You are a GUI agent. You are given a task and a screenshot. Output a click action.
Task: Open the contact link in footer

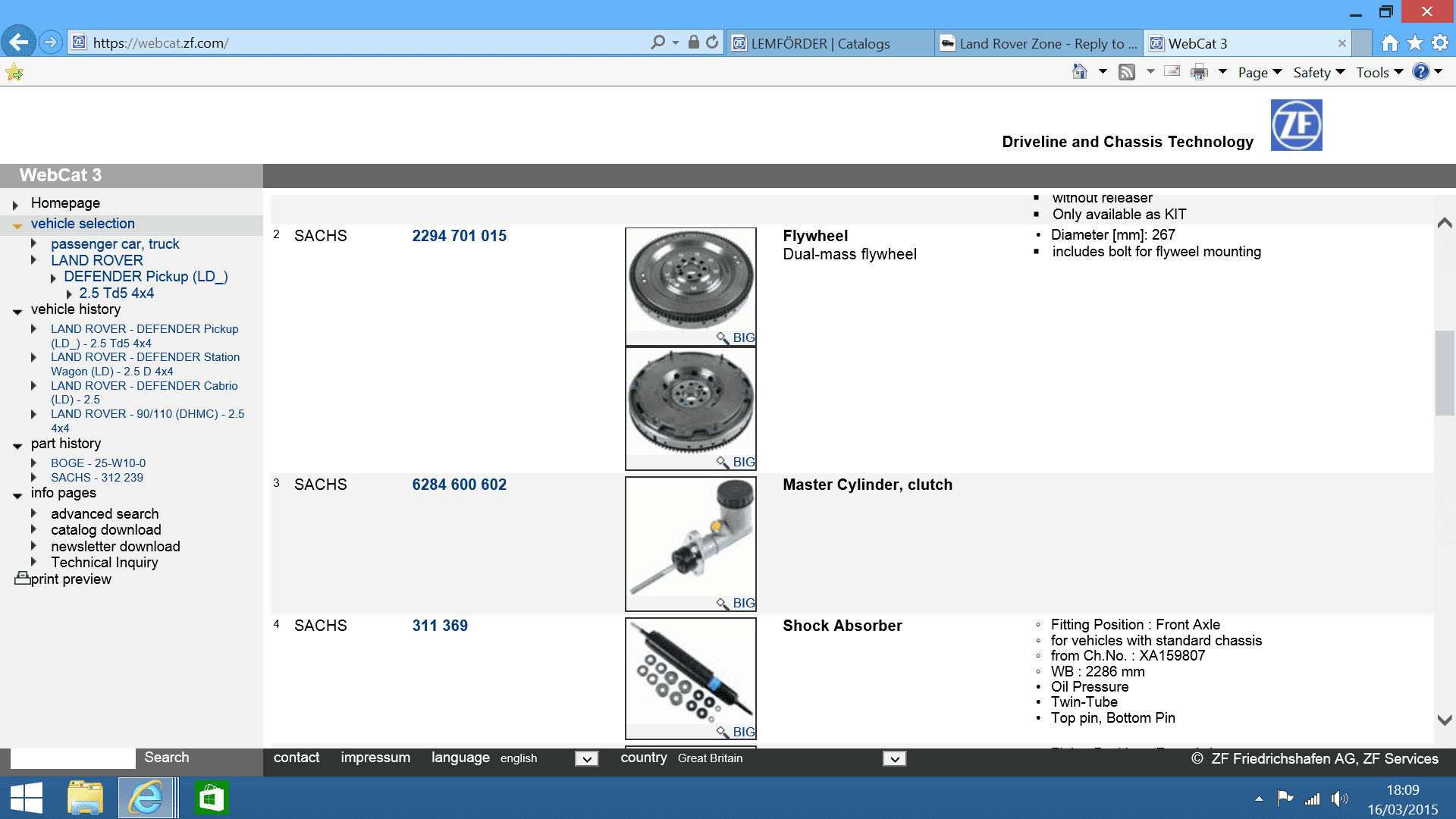point(297,758)
